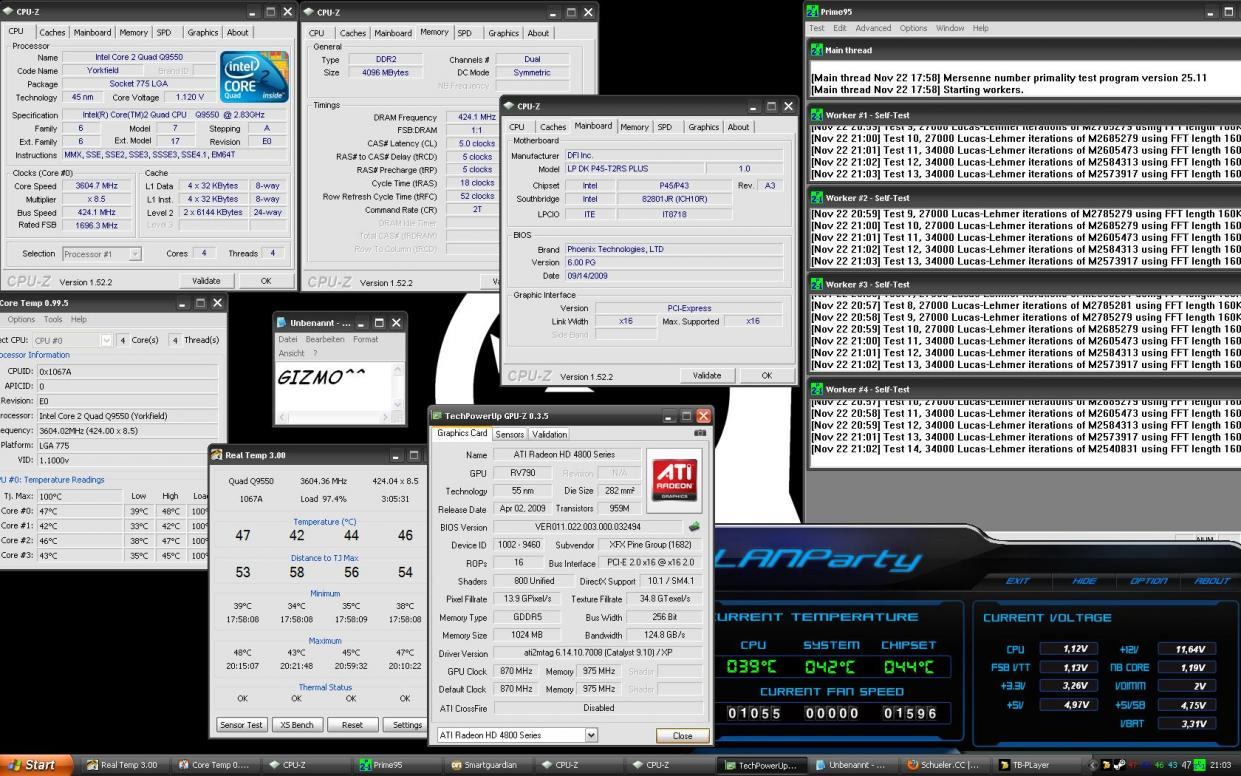Click the Notepad vertical scrollbar down arrow
This screenshot has width=1241, height=776.
pyautogui.click(x=399, y=406)
